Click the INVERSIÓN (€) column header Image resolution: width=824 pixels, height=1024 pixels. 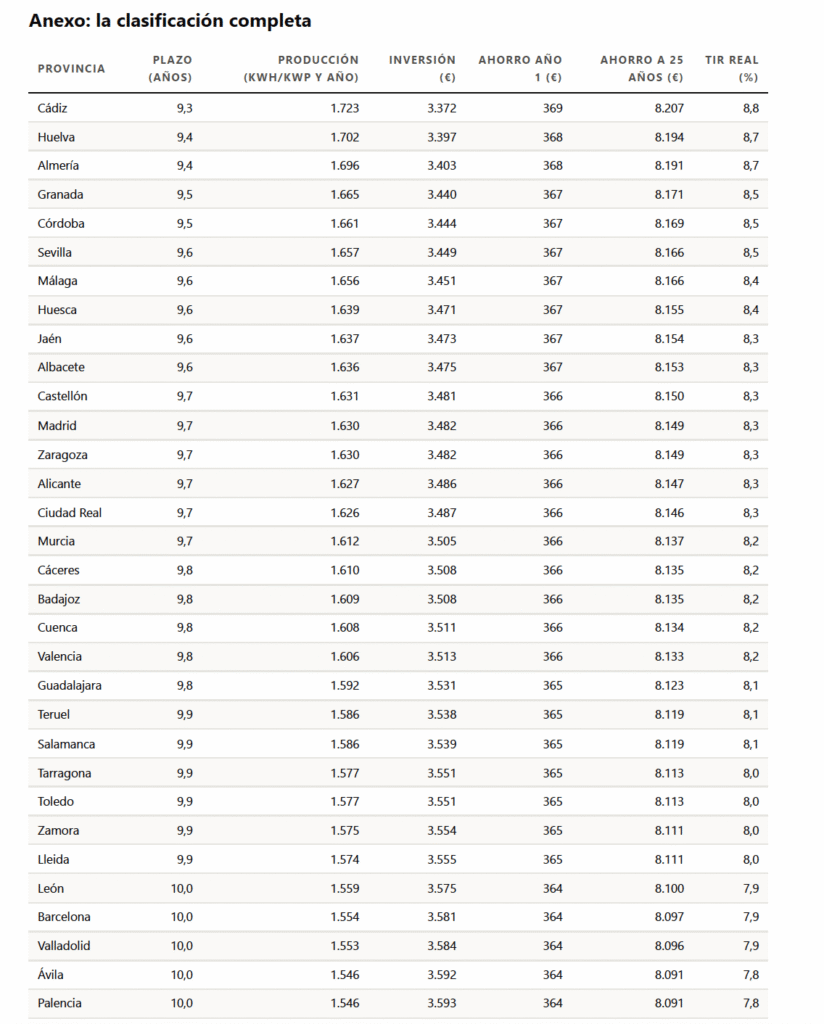point(422,69)
